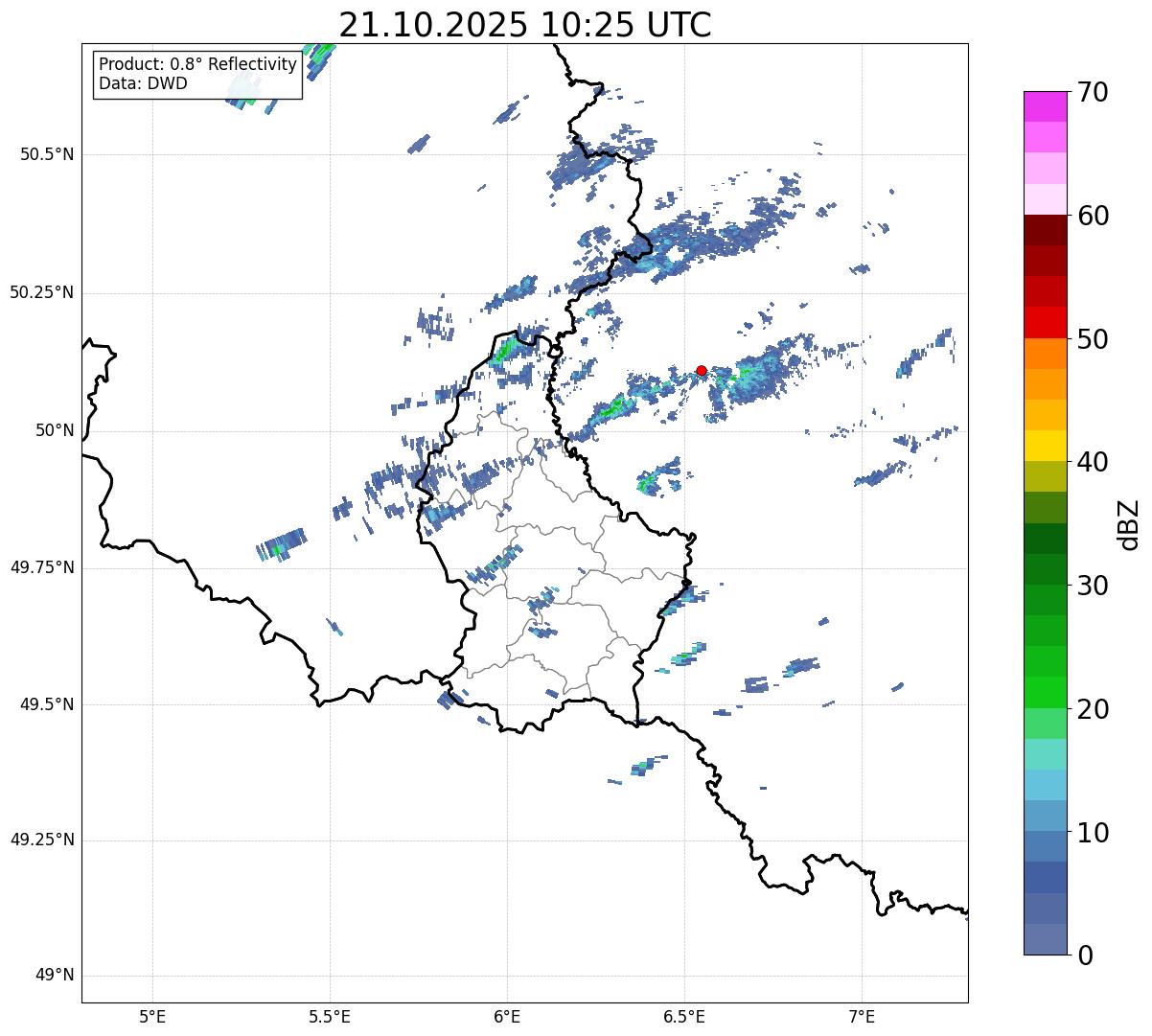Click the 50°N latitude label

[x=56, y=430]
